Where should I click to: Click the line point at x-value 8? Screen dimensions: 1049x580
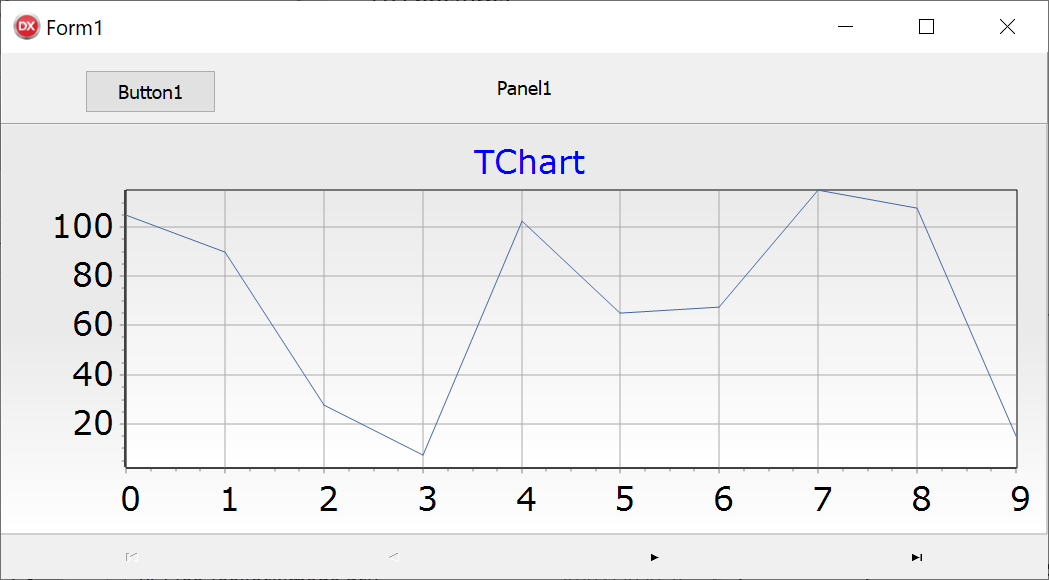click(917, 208)
